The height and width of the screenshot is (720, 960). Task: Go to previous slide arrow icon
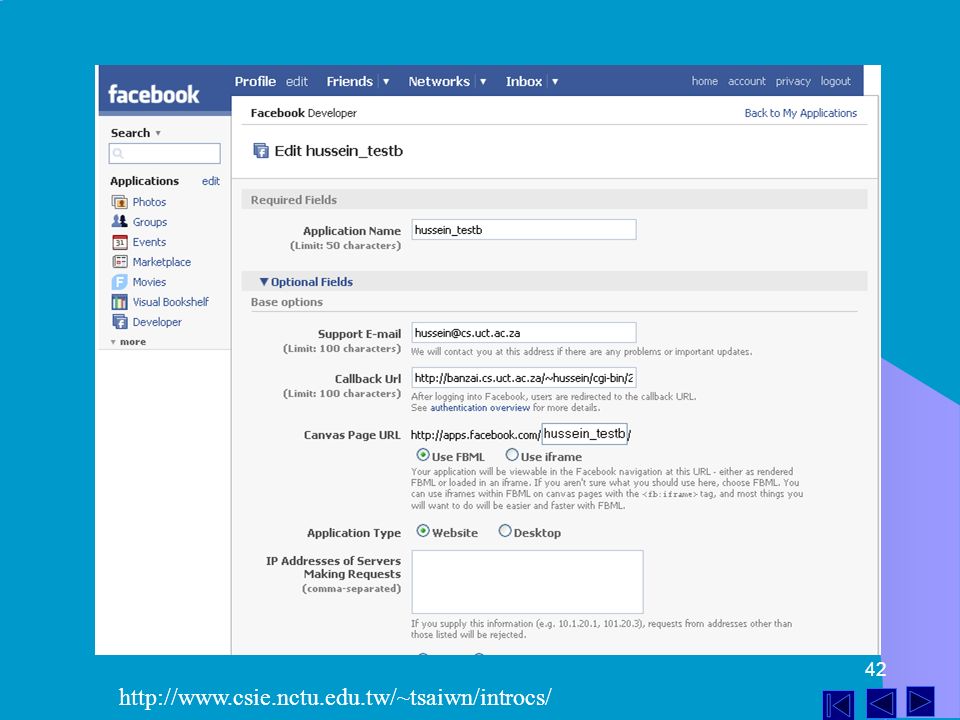tap(881, 703)
